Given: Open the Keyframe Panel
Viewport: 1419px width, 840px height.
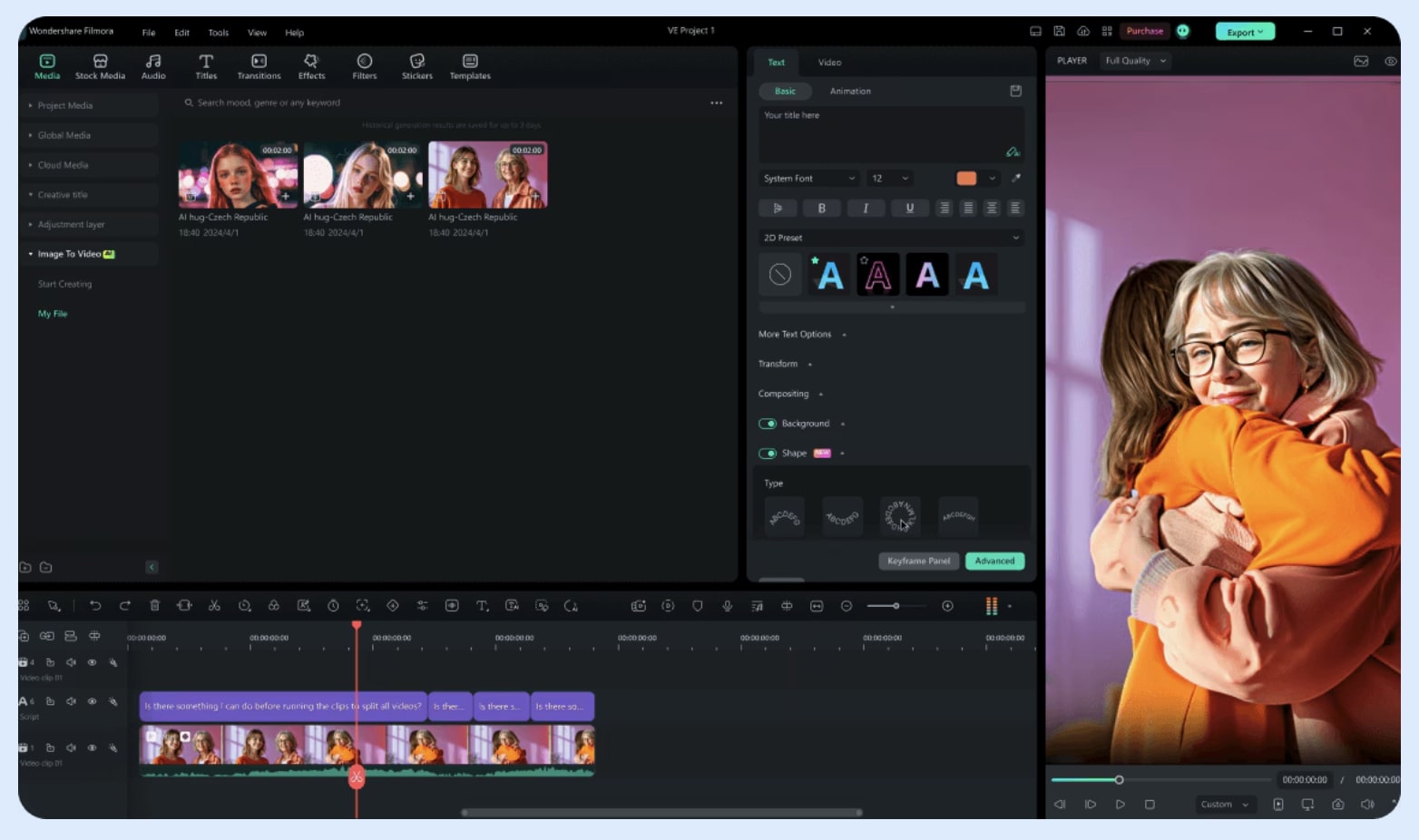Looking at the screenshot, I should (x=918, y=562).
